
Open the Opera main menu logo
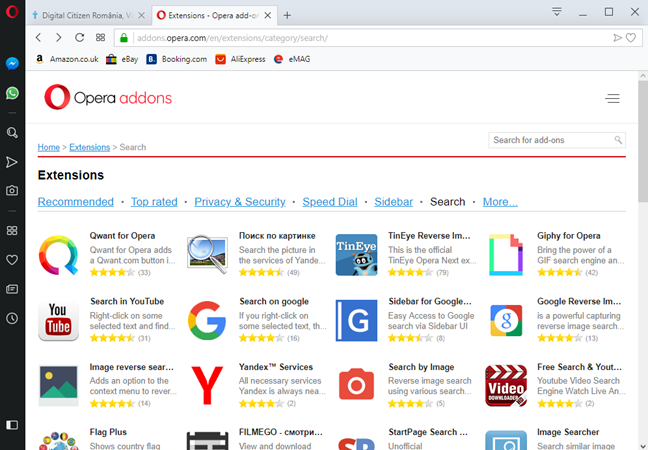[x=12, y=11]
